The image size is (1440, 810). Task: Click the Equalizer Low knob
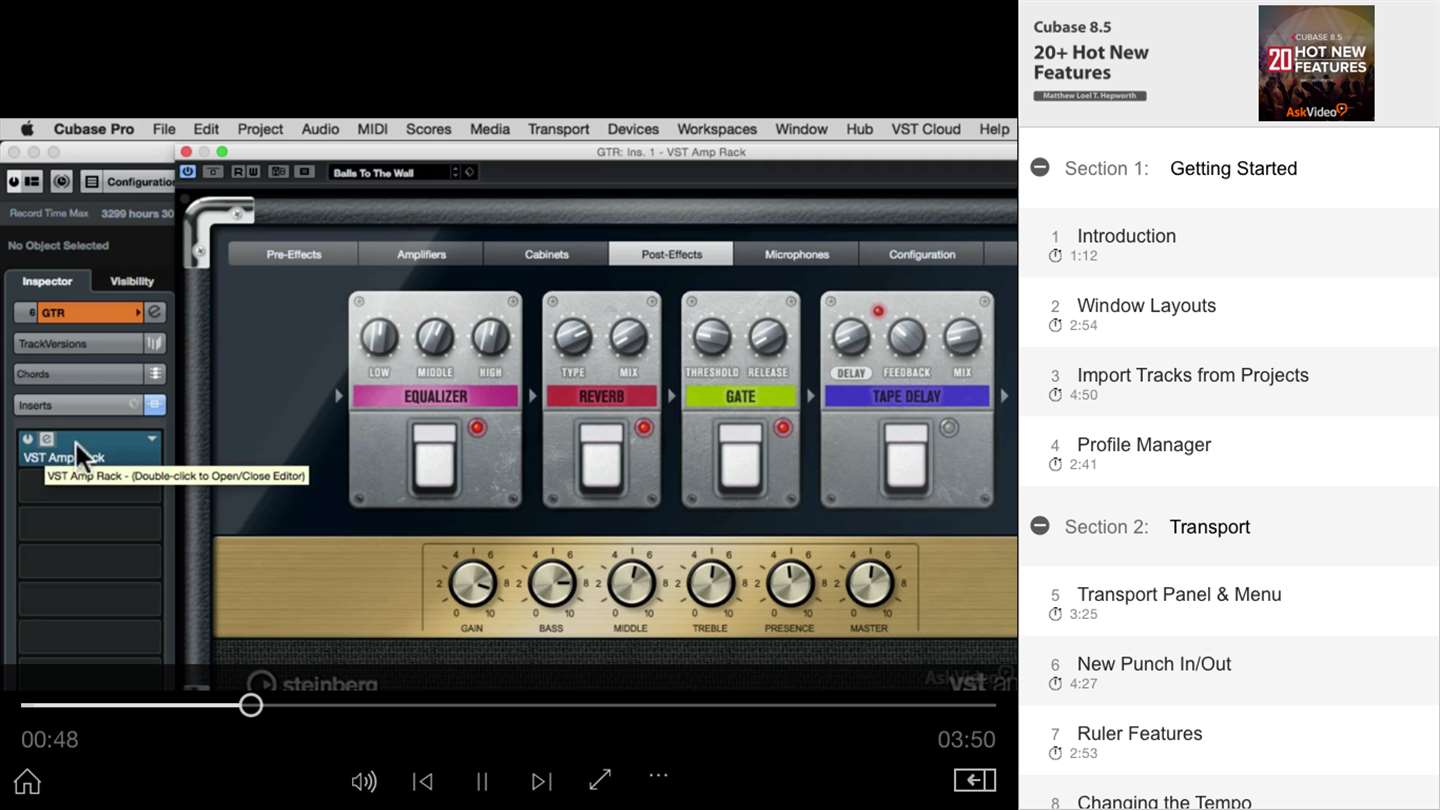(380, 337)
